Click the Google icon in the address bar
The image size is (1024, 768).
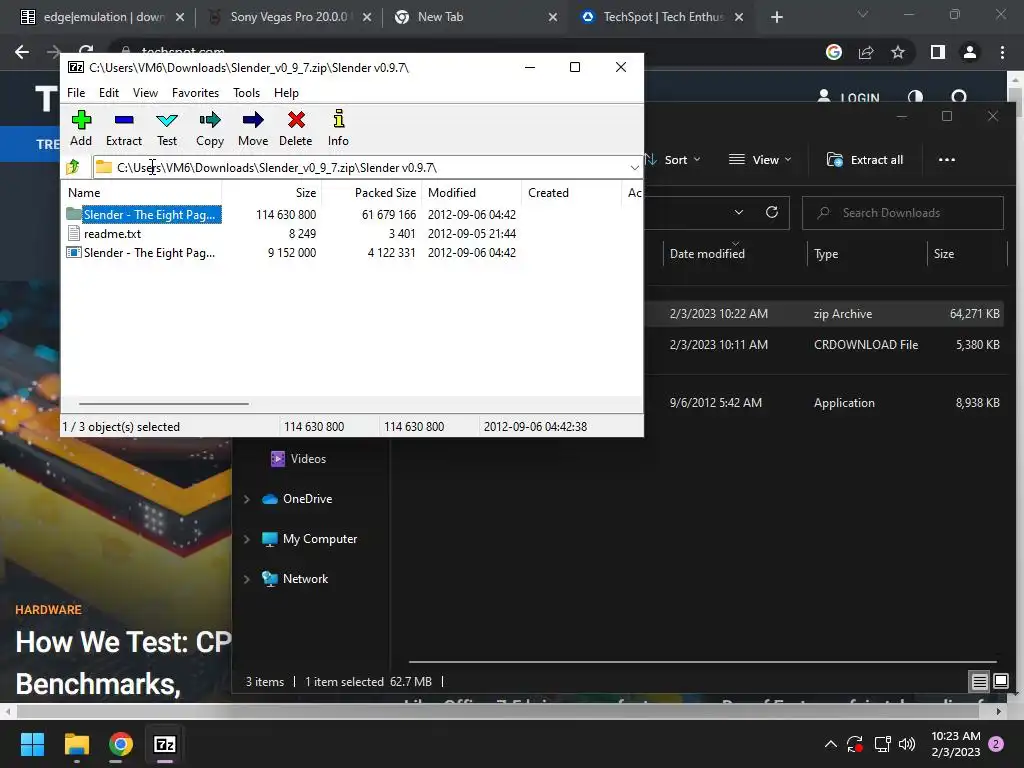click(833, 52)
